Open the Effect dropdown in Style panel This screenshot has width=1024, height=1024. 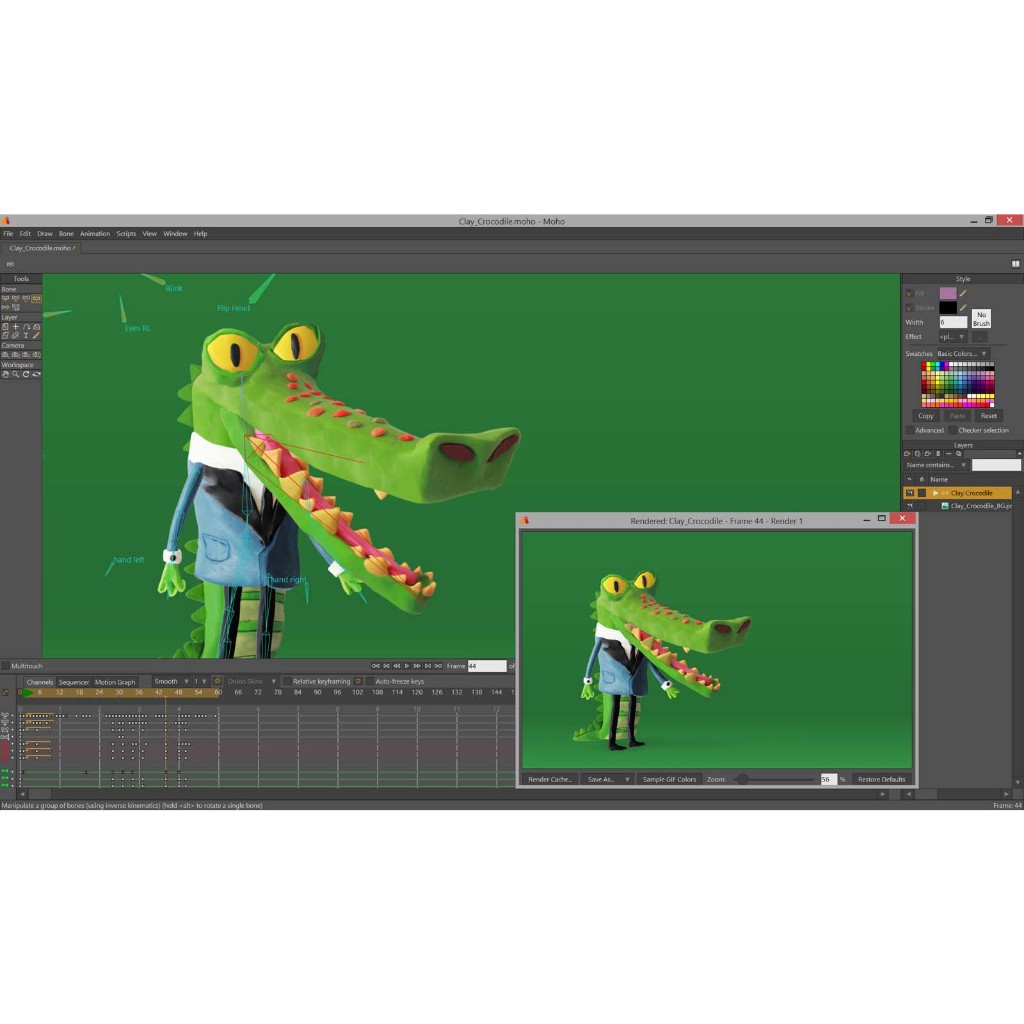point(953,337)
